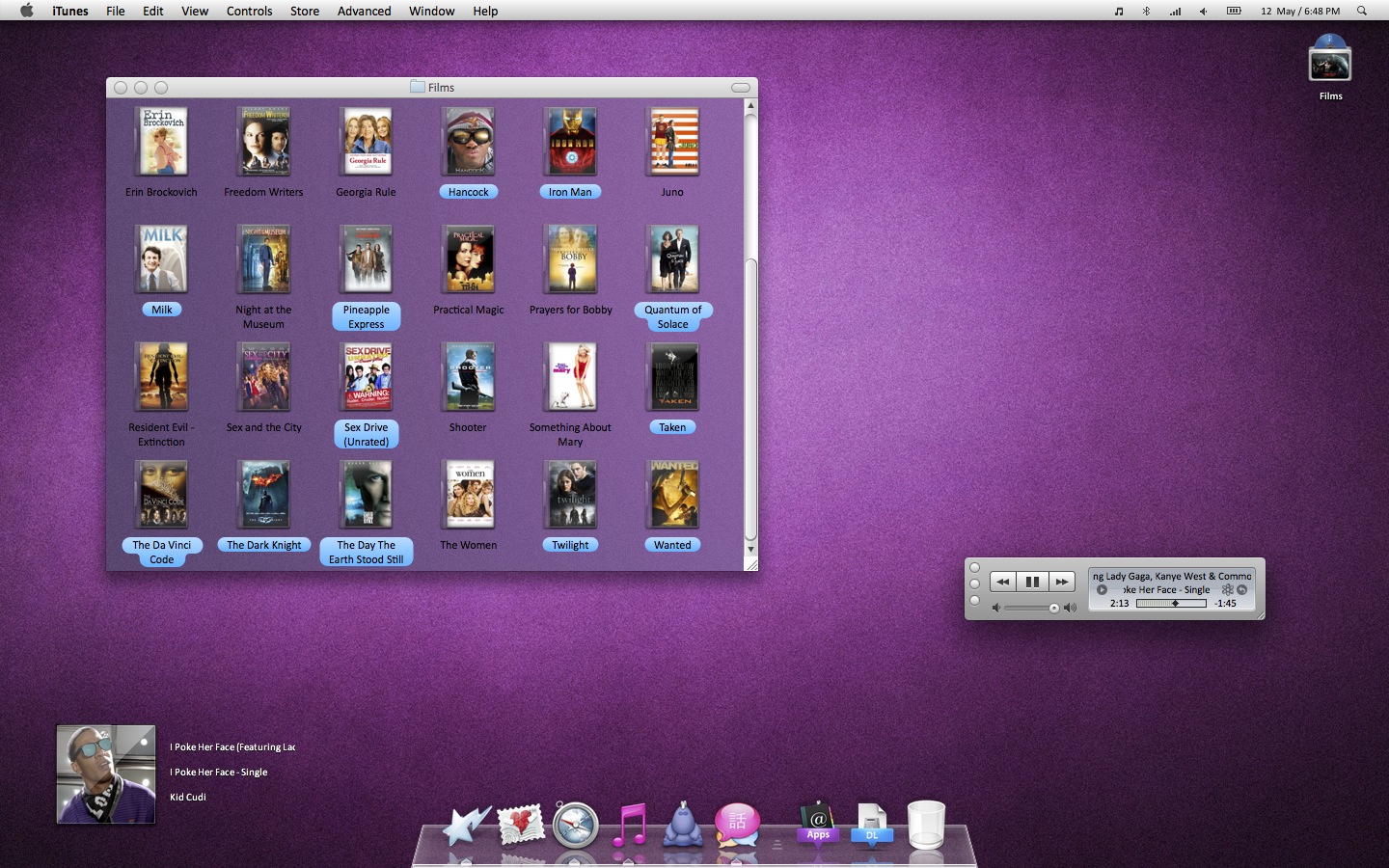Click the Sex Drive (Unrated) cover
This screenshot has width=1389, height=868.
[x=367, y=377]
